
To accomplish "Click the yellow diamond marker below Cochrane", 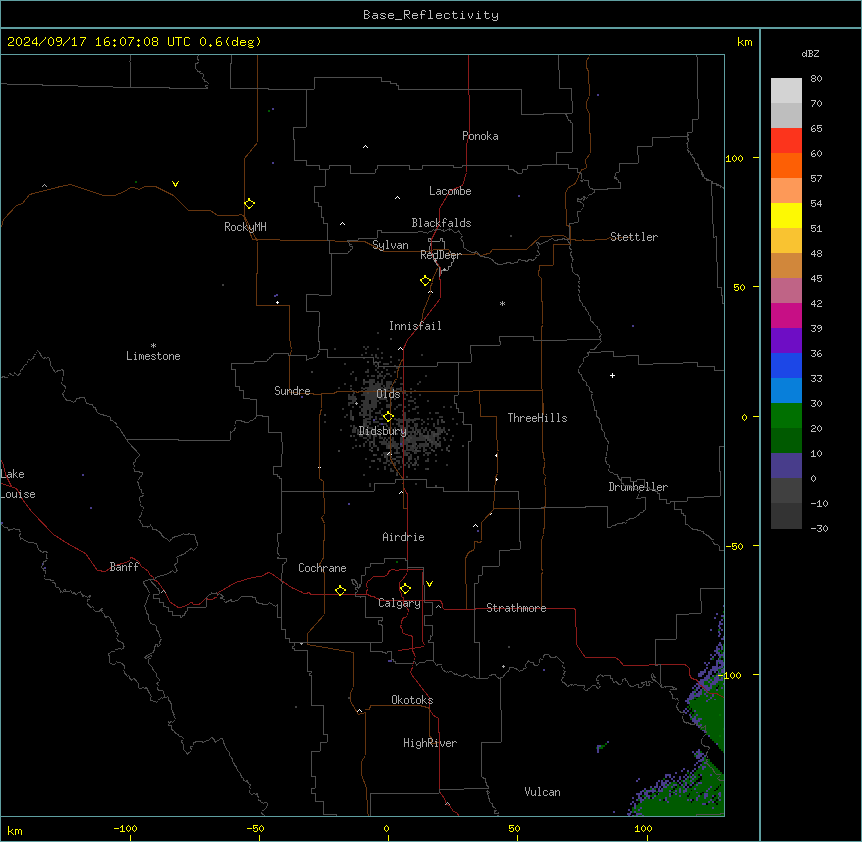I will 340,590.
